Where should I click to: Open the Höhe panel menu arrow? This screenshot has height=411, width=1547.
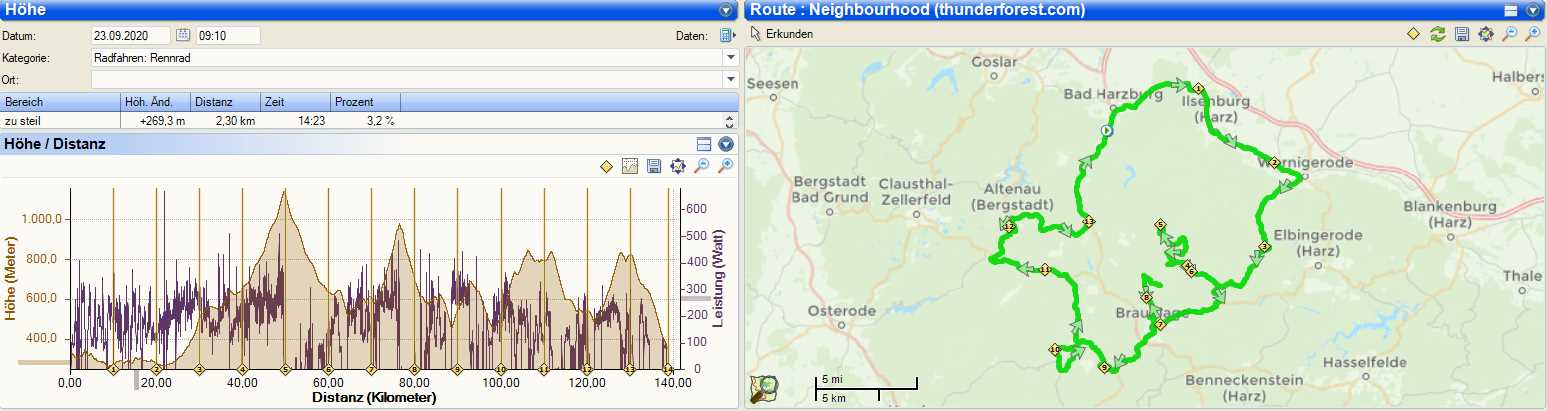tap(726, 10)
